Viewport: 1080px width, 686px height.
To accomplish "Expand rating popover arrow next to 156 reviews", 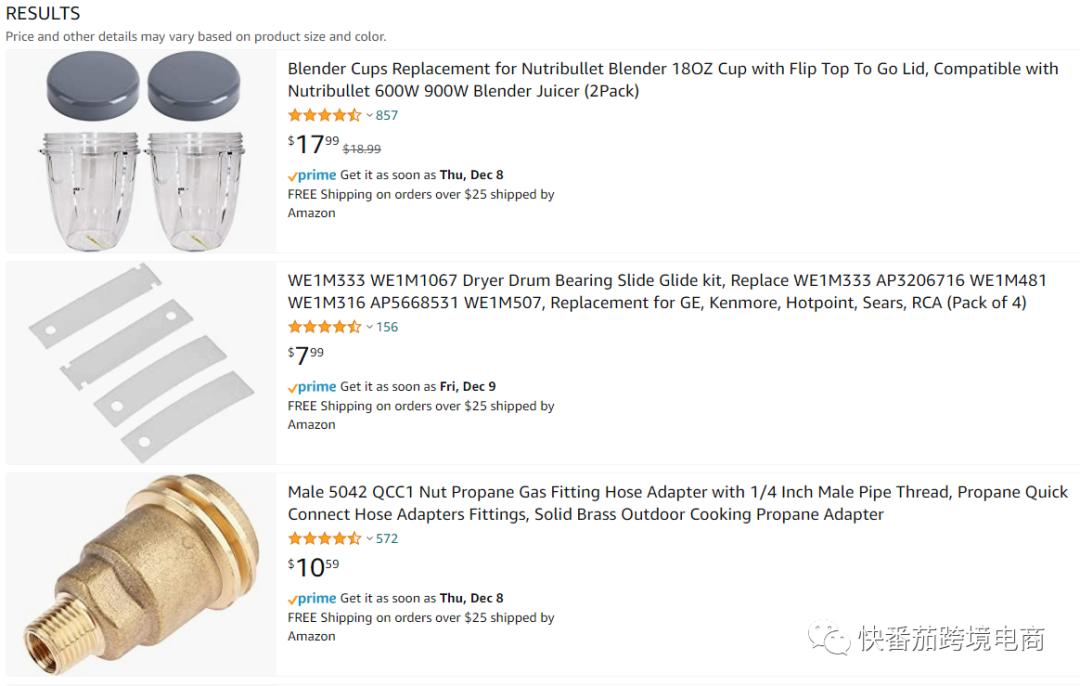I will 369,328.
